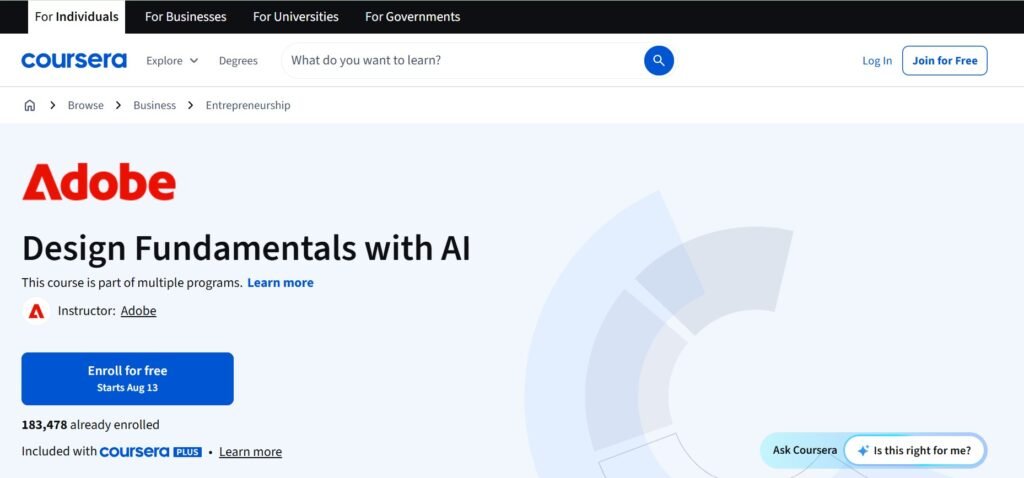
Task: Click the "183,478 already enrolled" text
Action: pyautogui.click(x=91, y=425)
